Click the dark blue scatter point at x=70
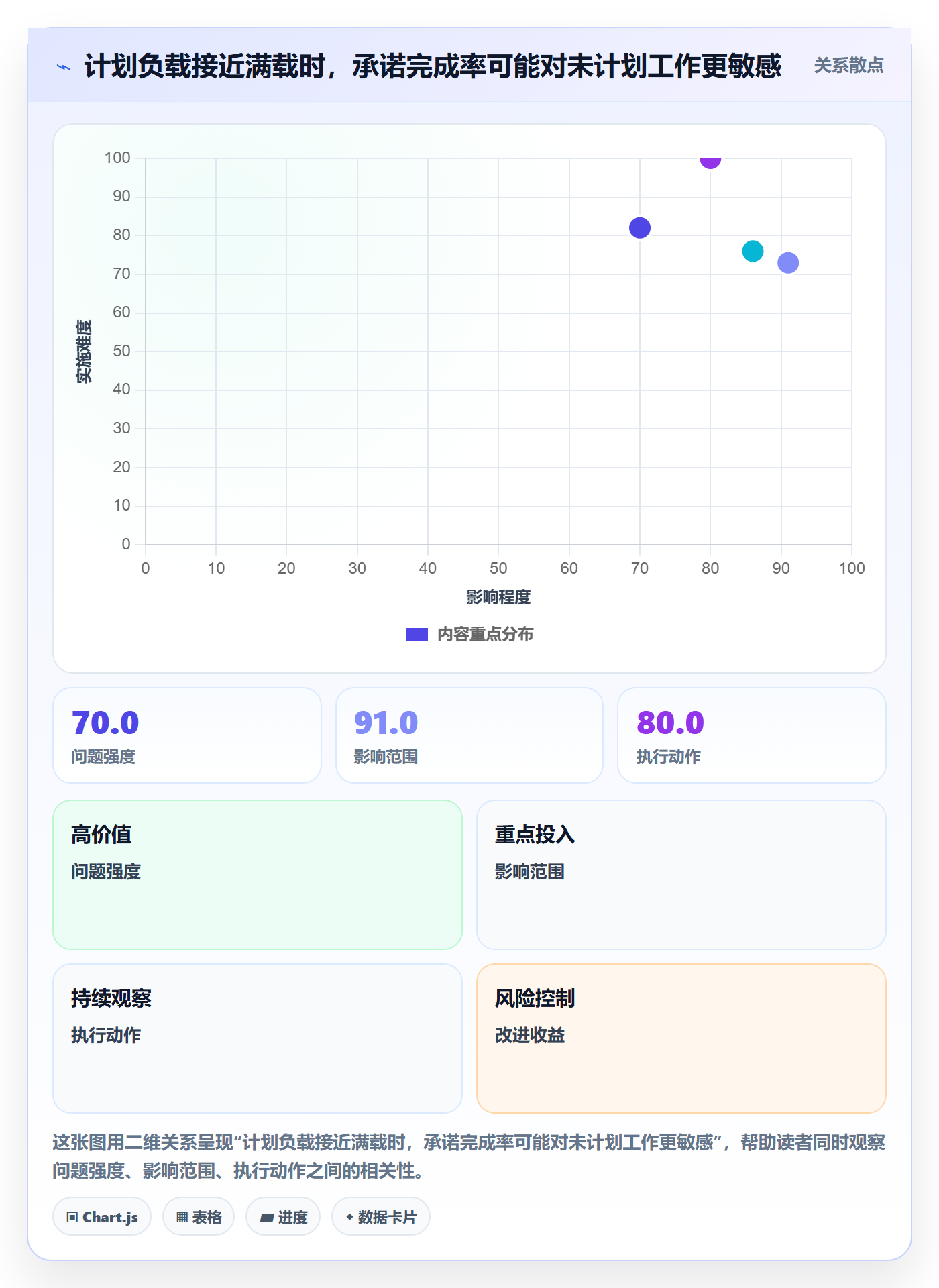This screenshot has width=939, height=1288. (640, 228)
